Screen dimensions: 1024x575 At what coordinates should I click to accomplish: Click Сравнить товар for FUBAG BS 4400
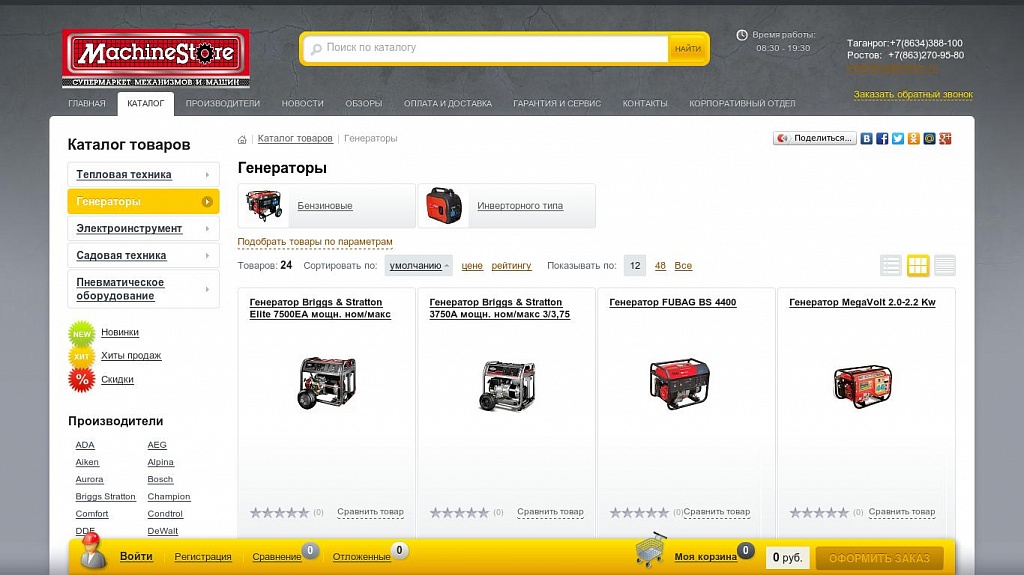point(716,512)
